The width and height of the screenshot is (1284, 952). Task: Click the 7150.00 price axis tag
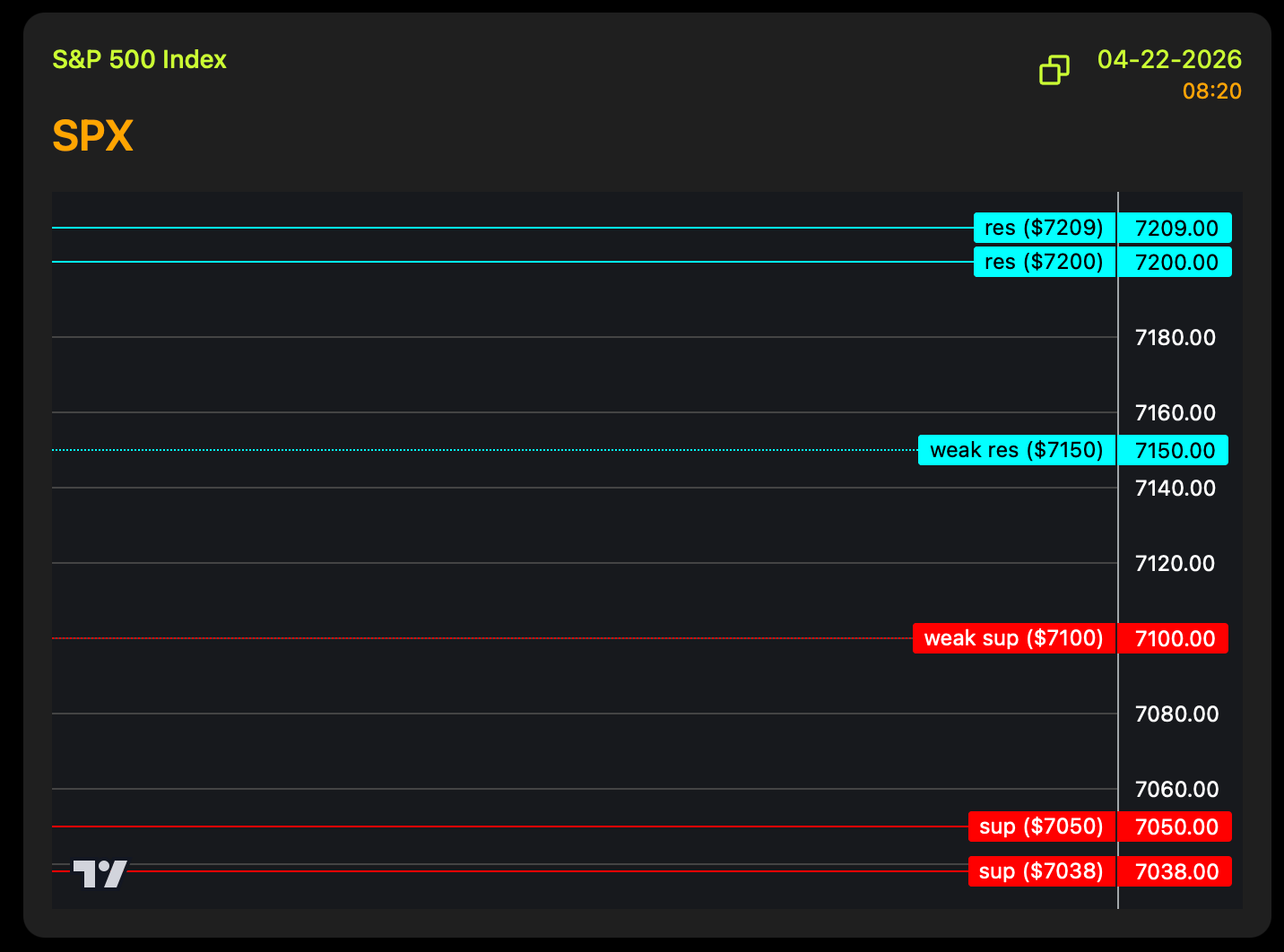(1174, 450)
